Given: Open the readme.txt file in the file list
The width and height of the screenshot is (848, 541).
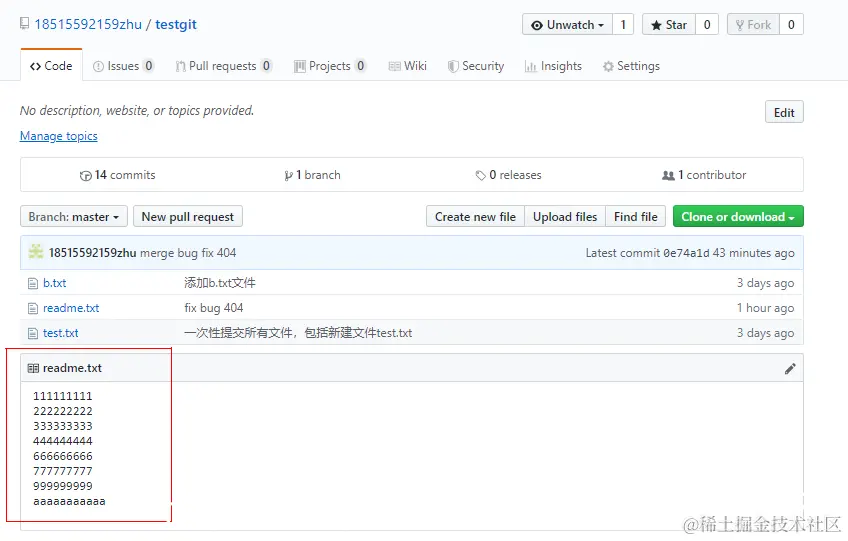Looking at the screenshot, I should pos(71,308).
